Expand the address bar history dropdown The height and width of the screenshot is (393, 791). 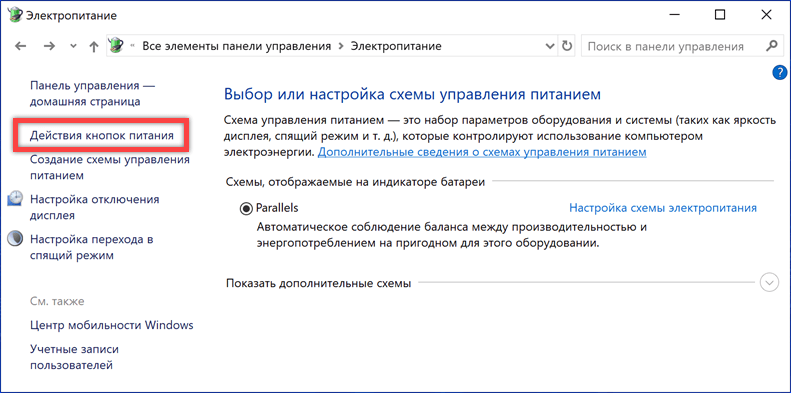click(x=550, y=46)
